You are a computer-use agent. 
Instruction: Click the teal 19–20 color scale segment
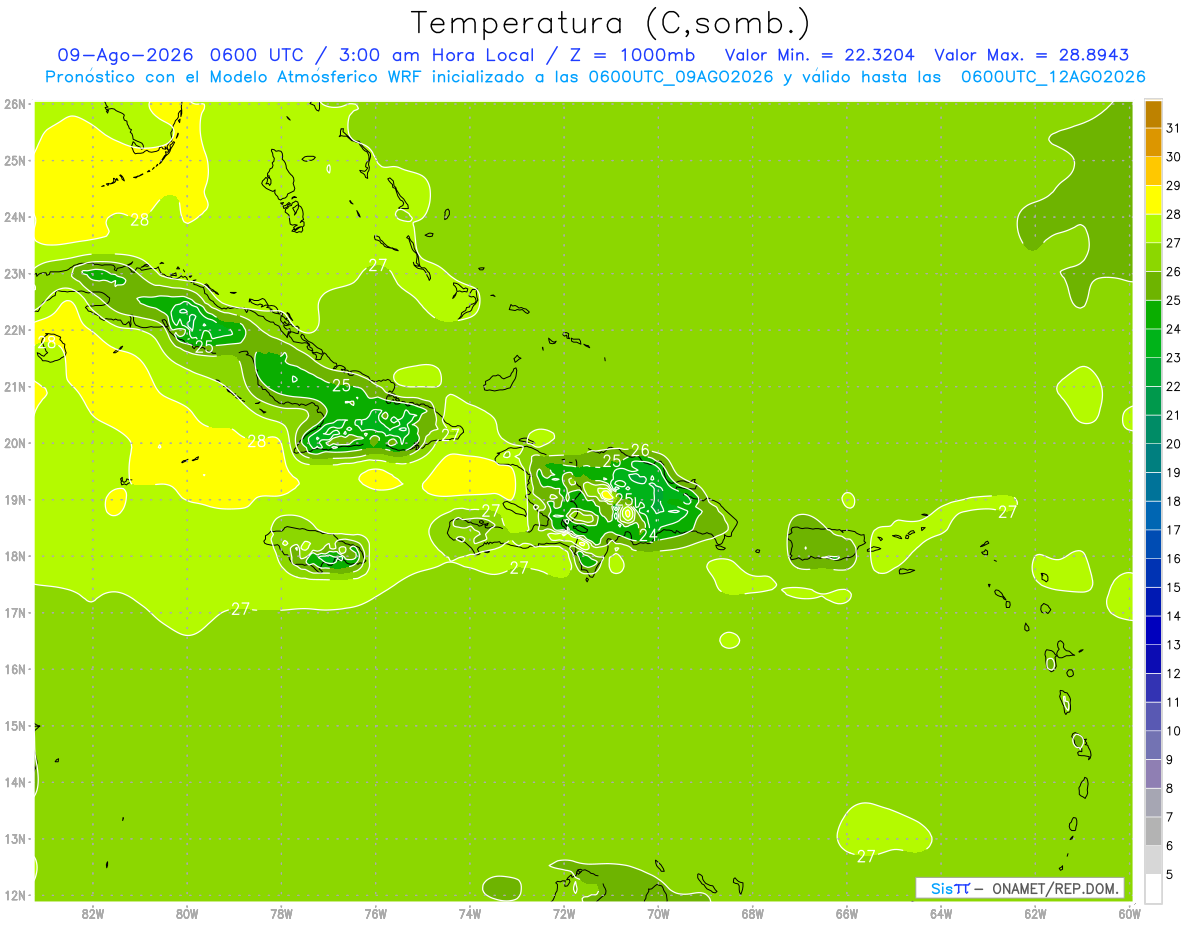point(1153,458)
